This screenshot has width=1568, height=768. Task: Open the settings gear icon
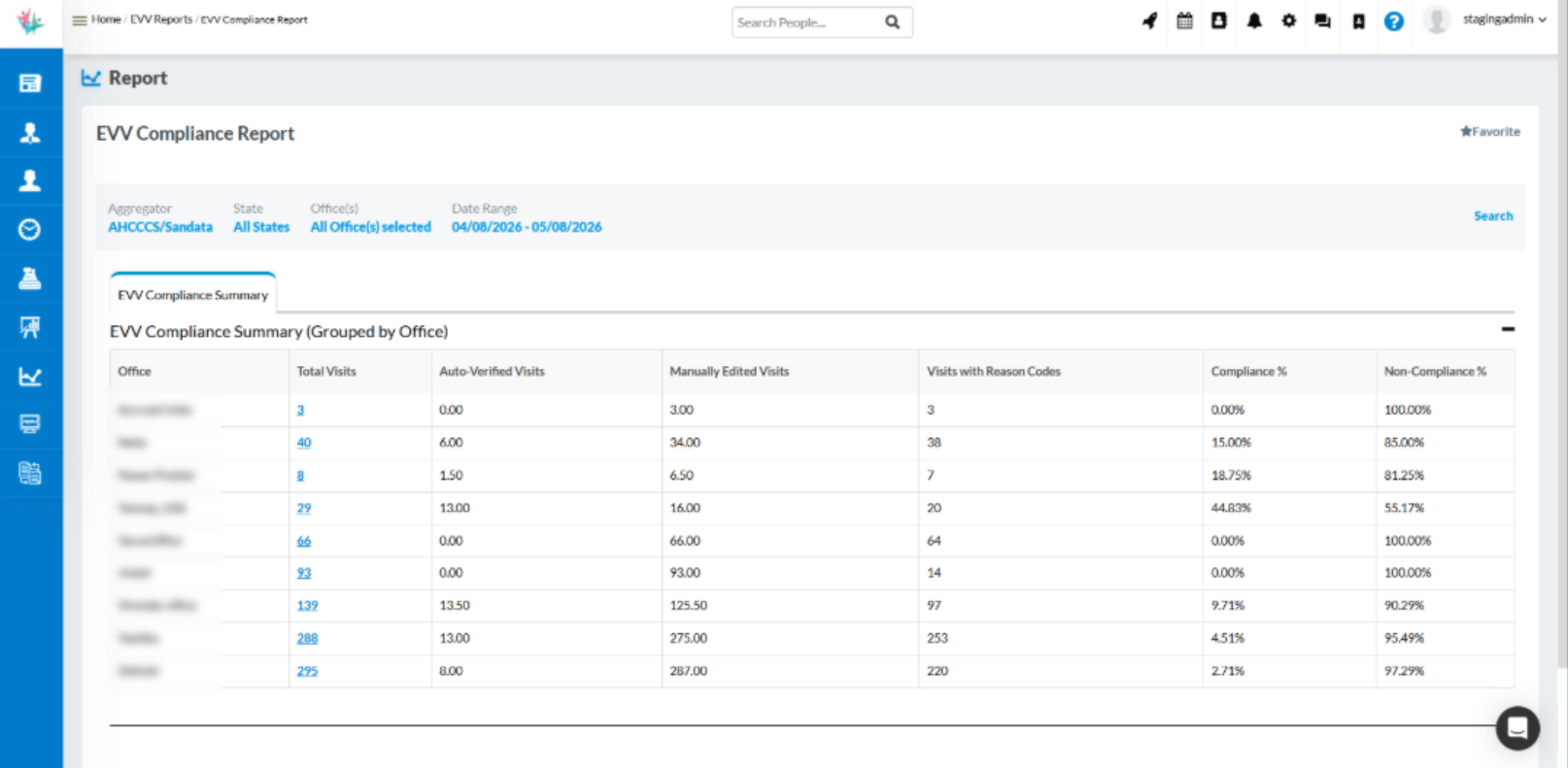pyautogui.click(x=1288, y=20)
